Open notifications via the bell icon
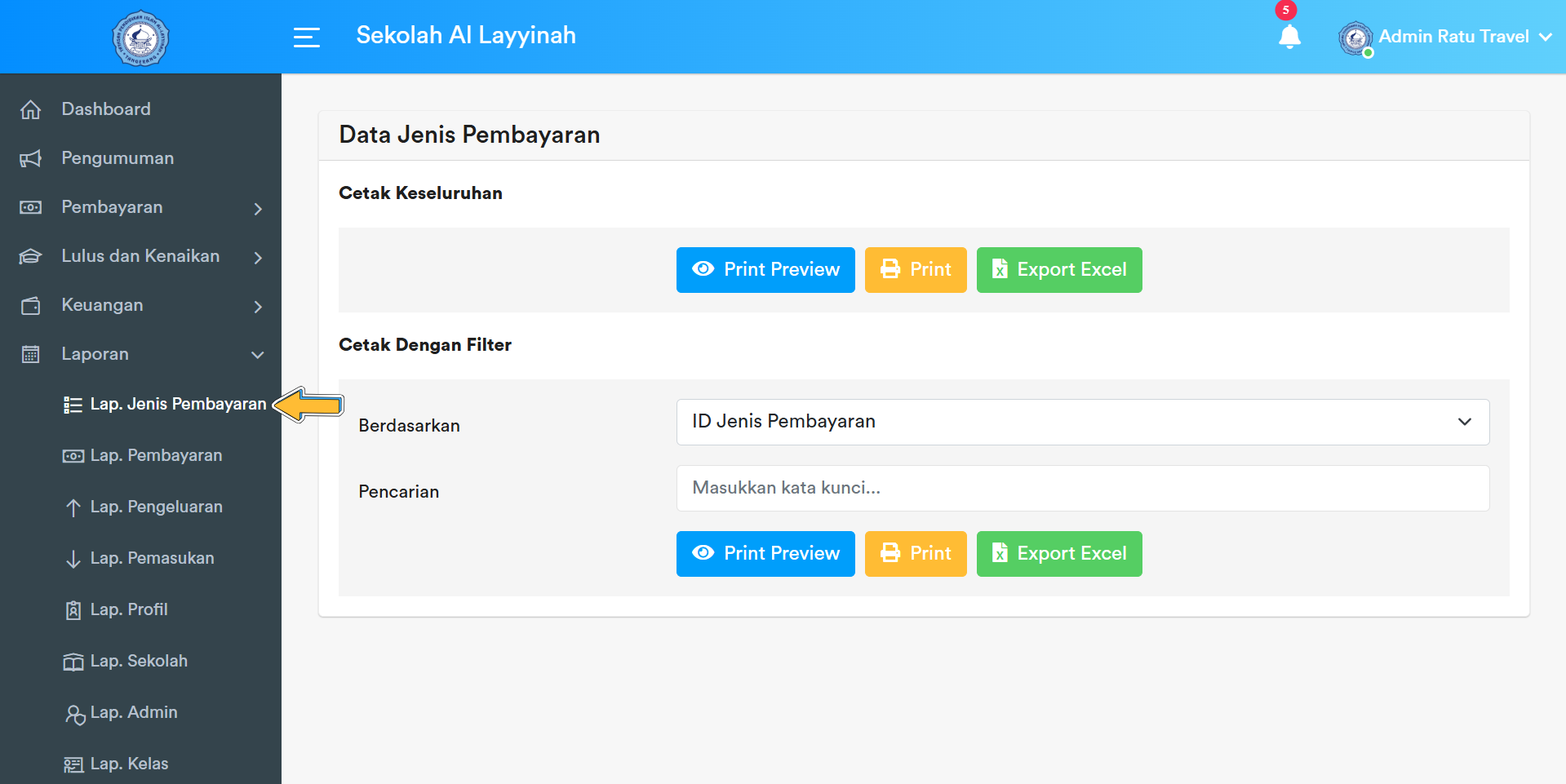The height and width of the screenshot is (784, 1566). click(1289, 38)
